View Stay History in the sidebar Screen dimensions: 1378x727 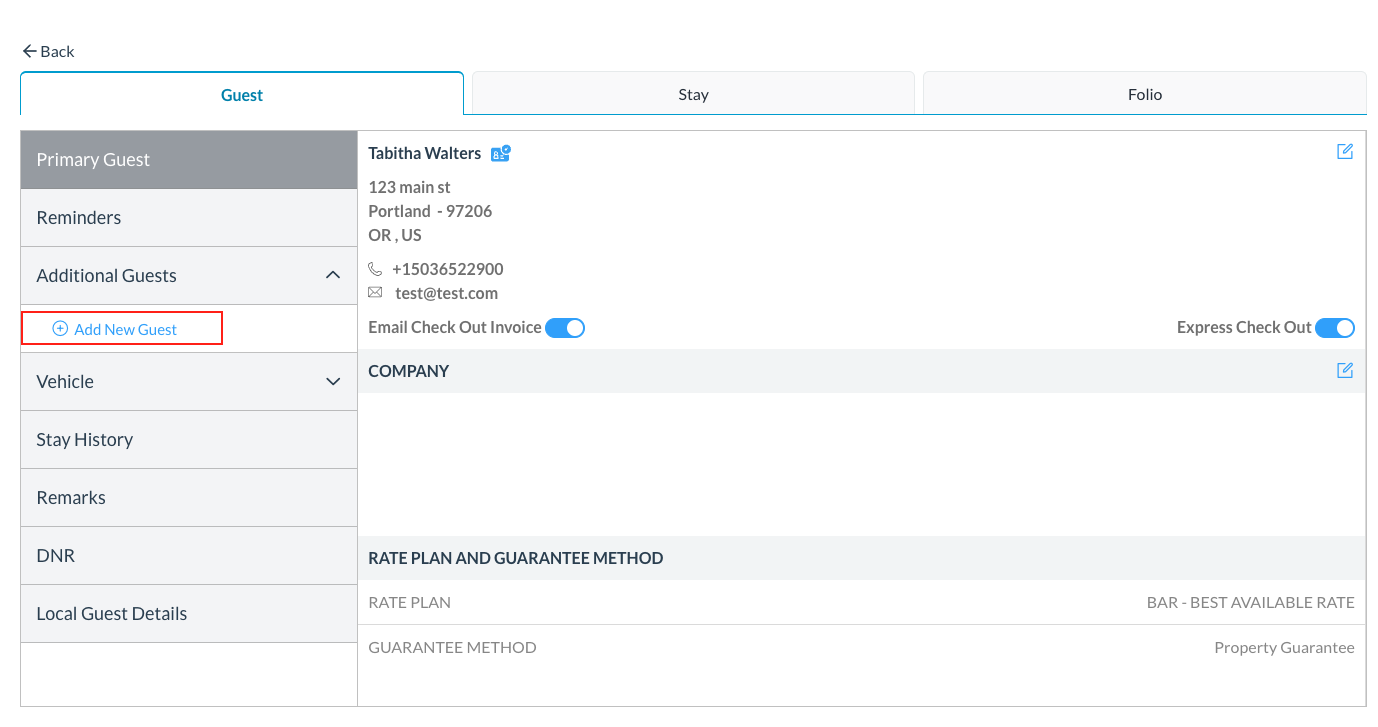pyautogui.click(x=85, y=439)
